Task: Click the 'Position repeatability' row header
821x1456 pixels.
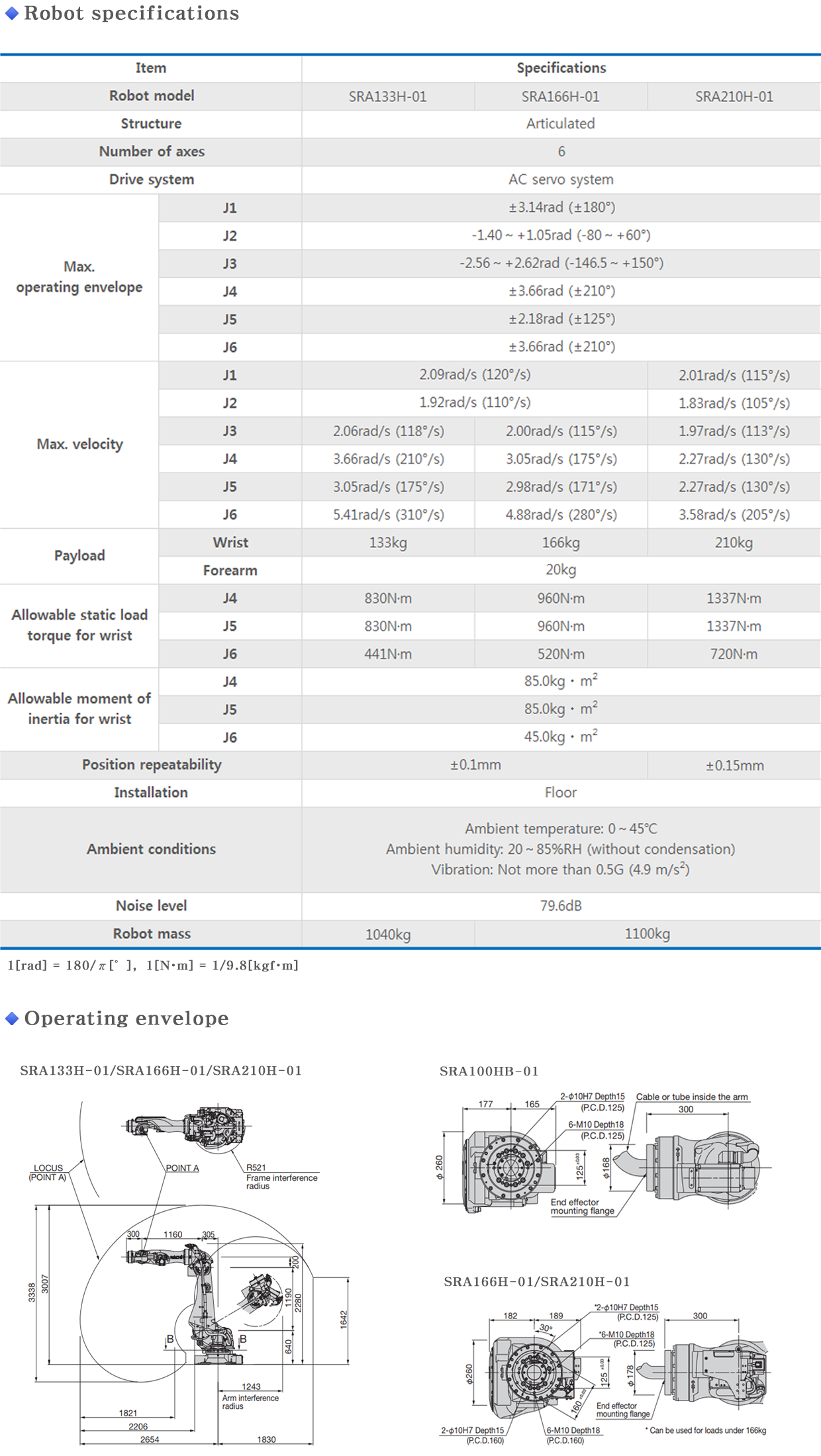Action: pyautogui.click(x=152, y=764)
